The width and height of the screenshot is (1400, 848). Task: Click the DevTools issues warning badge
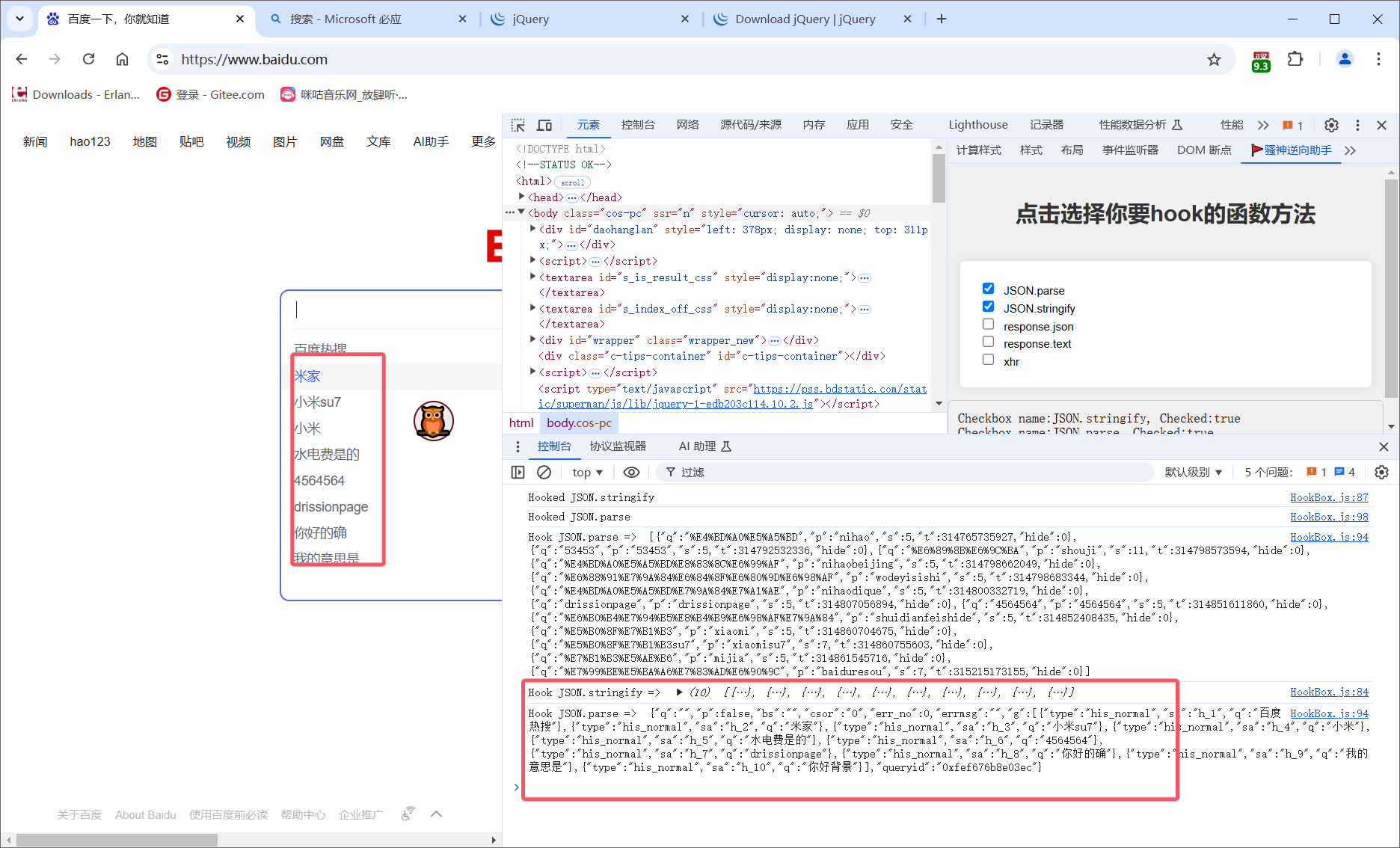click(x=1293, y=125)
